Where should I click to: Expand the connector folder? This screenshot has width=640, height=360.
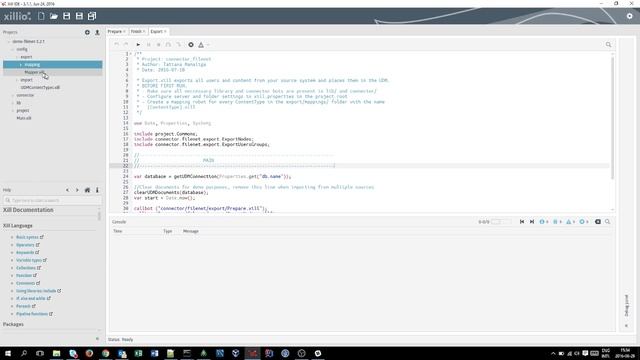13,96
